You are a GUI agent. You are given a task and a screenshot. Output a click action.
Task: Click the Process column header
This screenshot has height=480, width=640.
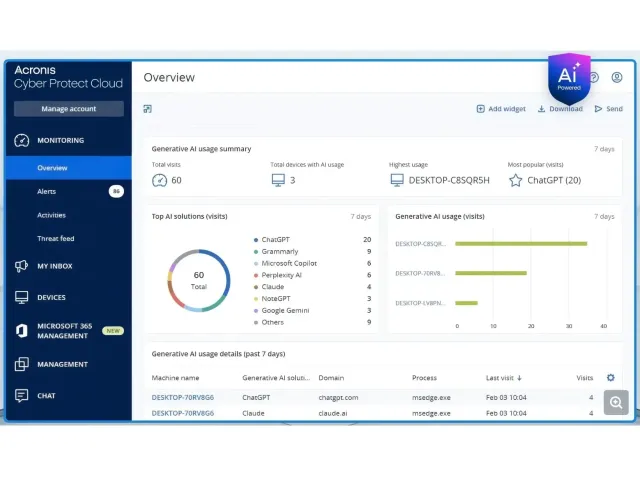(x=424, y=378)
